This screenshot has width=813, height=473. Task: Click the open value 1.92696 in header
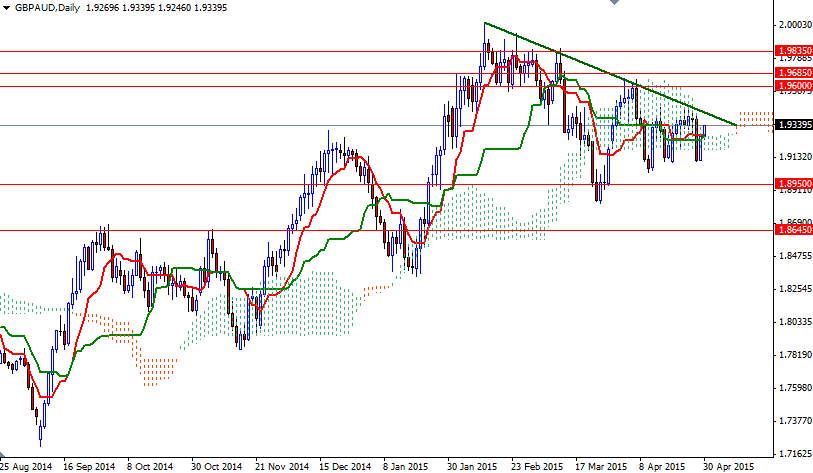[101, 8]
